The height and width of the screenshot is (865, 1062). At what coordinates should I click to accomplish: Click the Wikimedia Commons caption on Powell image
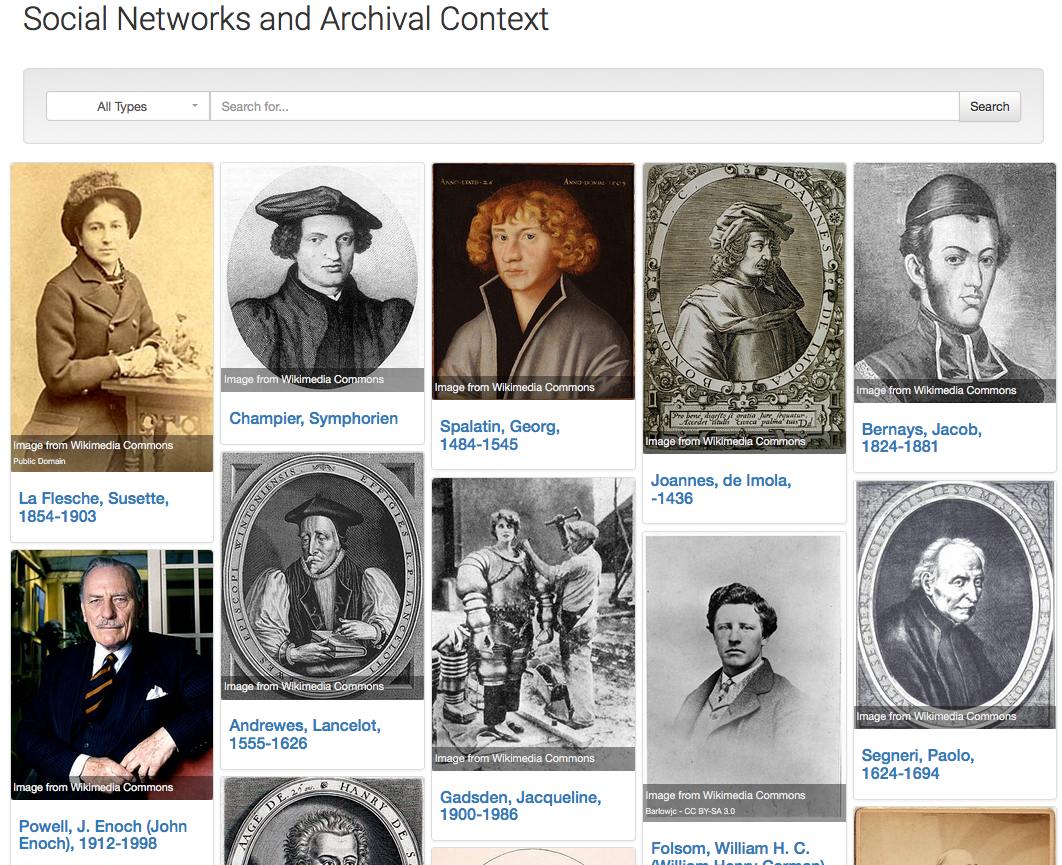[x=93, y=787]
